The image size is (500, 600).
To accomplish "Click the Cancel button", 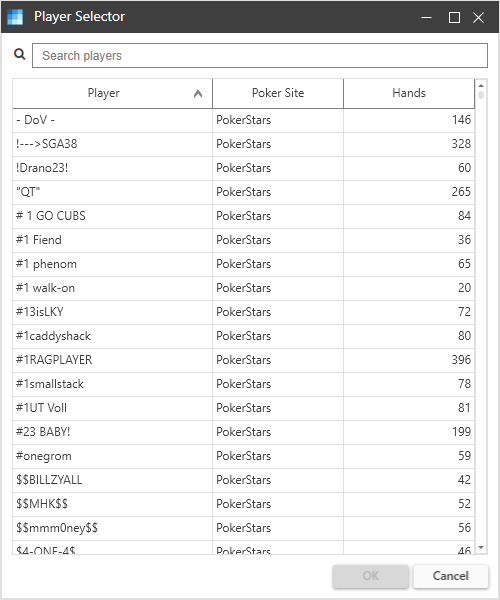I will (451, 576).
